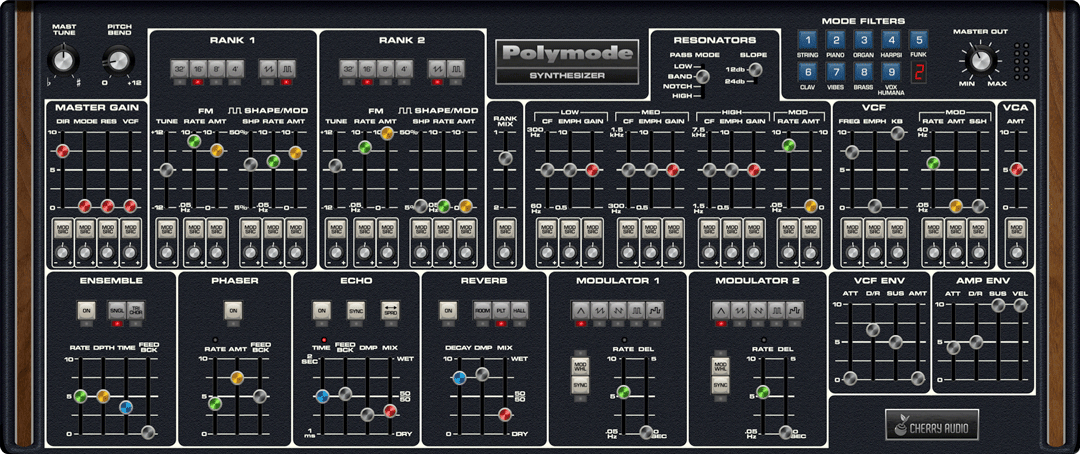Select the 4' footage in Rank 2

pos(405,68)
